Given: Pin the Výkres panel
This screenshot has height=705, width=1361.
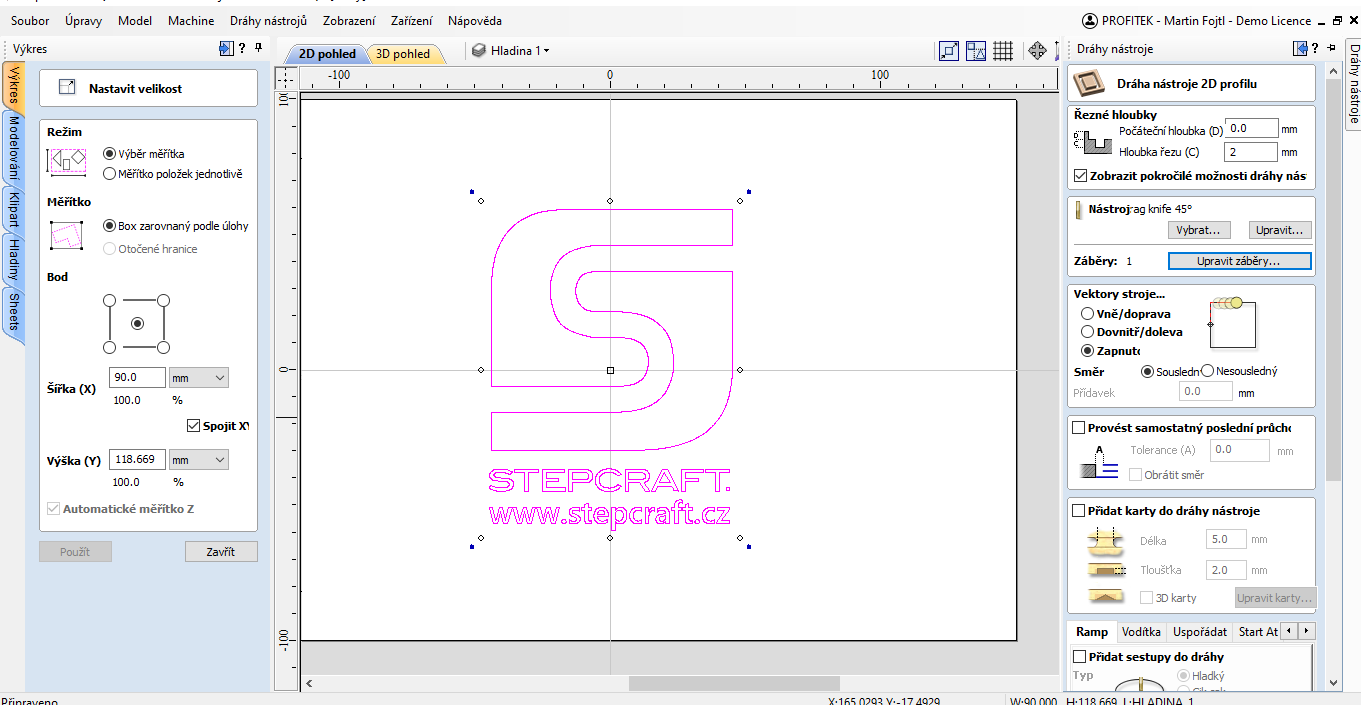Looking at the screenshot, I should tap(259, 48).
